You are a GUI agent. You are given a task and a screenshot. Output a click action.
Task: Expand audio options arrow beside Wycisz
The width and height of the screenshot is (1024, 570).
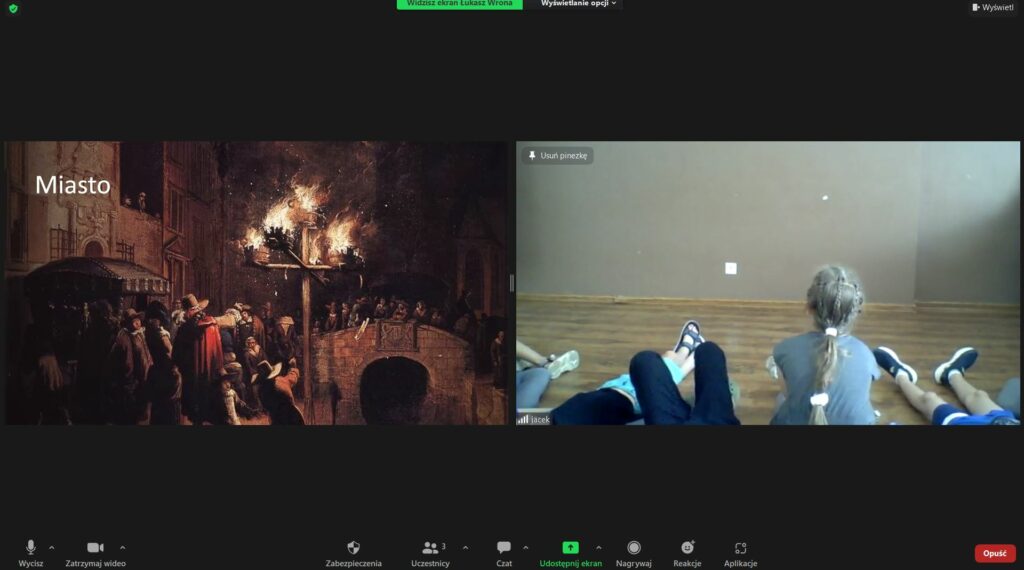click(52, 547)
